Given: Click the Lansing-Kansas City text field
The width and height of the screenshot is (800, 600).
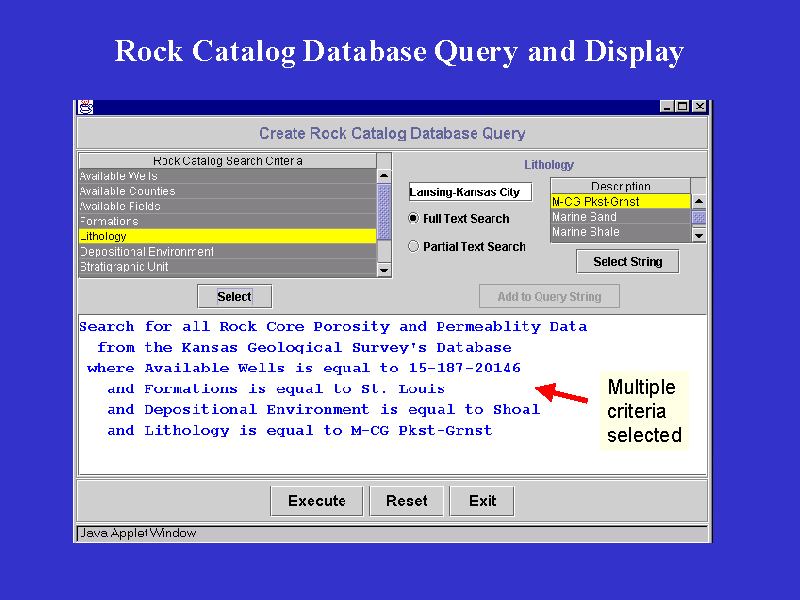Looking at the screenshot, I should tap(470, 192).
